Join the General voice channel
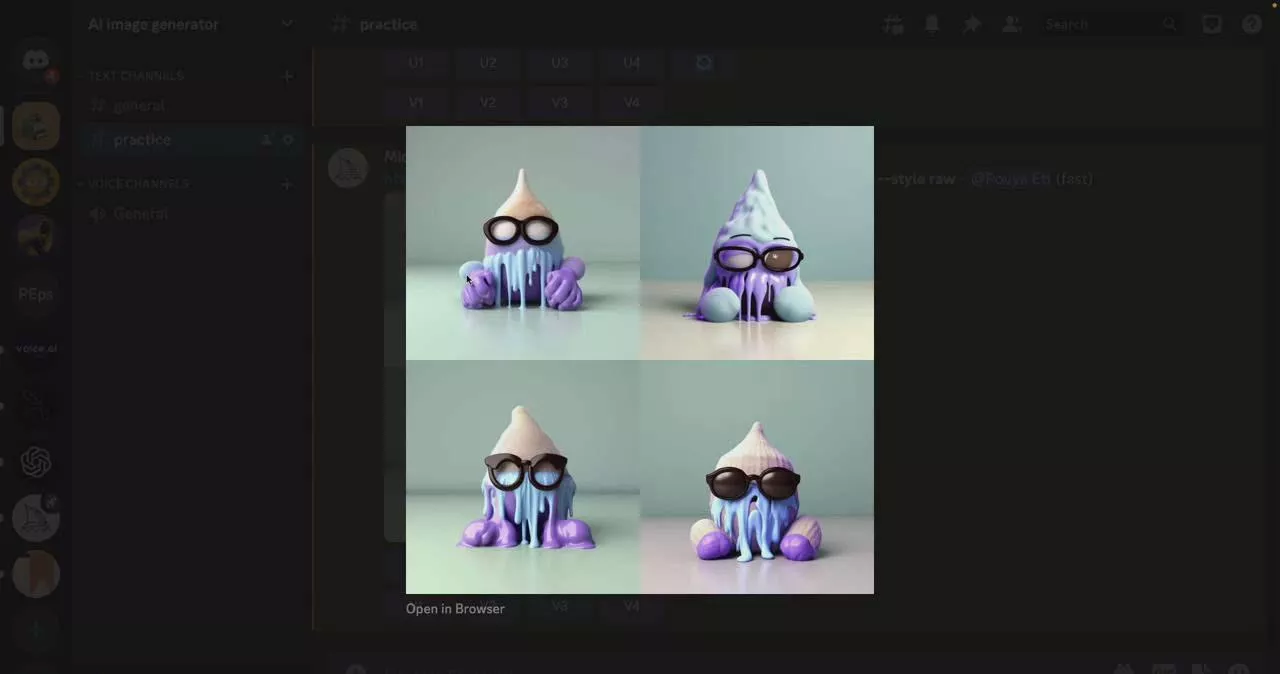 point(140,213)
